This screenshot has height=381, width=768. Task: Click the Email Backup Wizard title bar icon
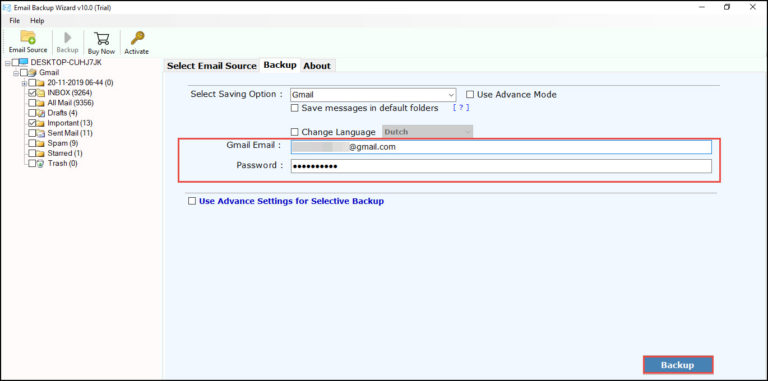coord(7,7)
